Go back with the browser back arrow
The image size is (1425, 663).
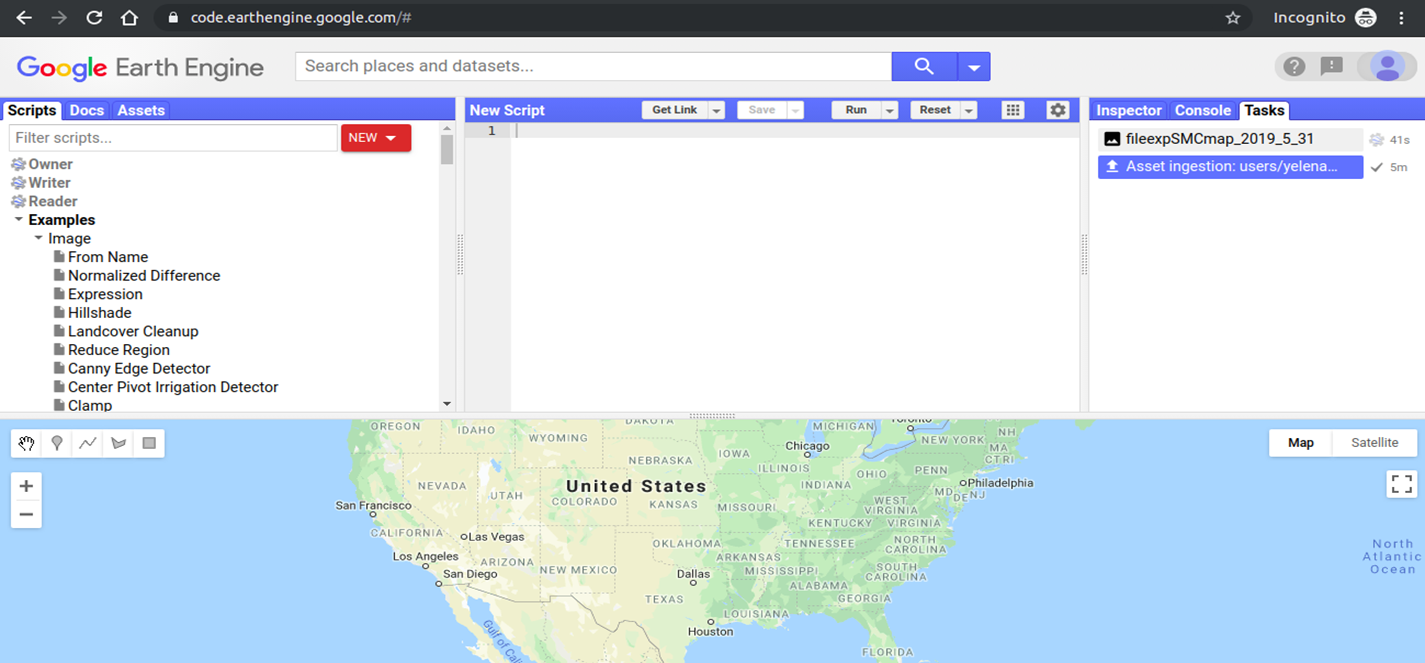click(x=24, y=18)
